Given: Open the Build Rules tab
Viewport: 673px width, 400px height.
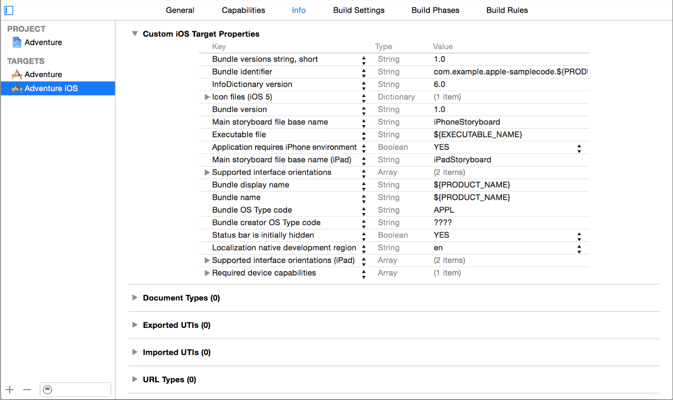Looking at the screenshot, I should point(507,10).
